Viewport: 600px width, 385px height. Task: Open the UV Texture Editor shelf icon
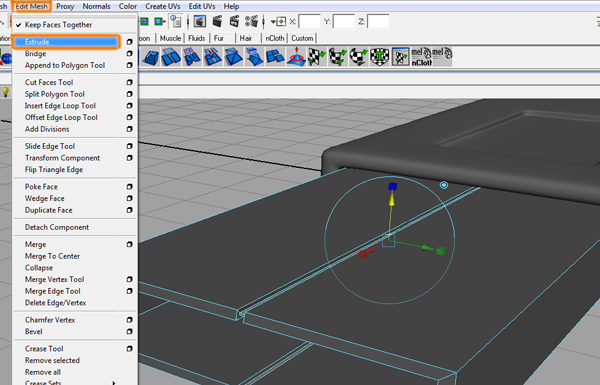pyautogui.click(x=400, y=57)
